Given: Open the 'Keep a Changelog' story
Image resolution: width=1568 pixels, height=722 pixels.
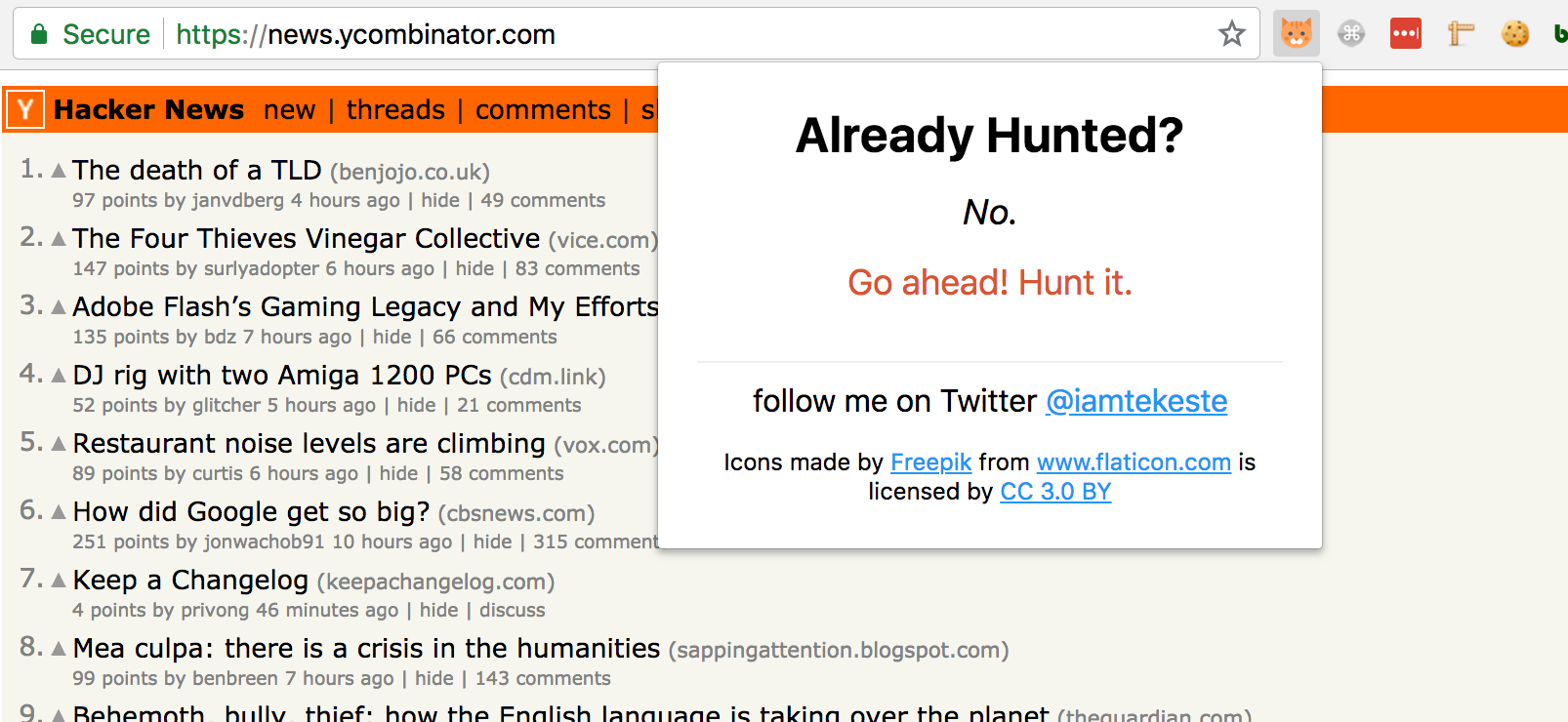Looking at the screenshot, I should tap(190, 580).
